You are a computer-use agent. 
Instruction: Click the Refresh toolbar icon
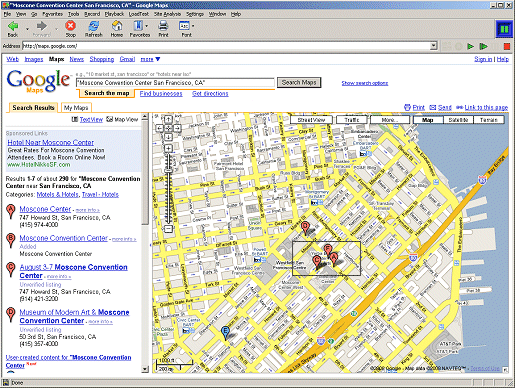(94, 26)
